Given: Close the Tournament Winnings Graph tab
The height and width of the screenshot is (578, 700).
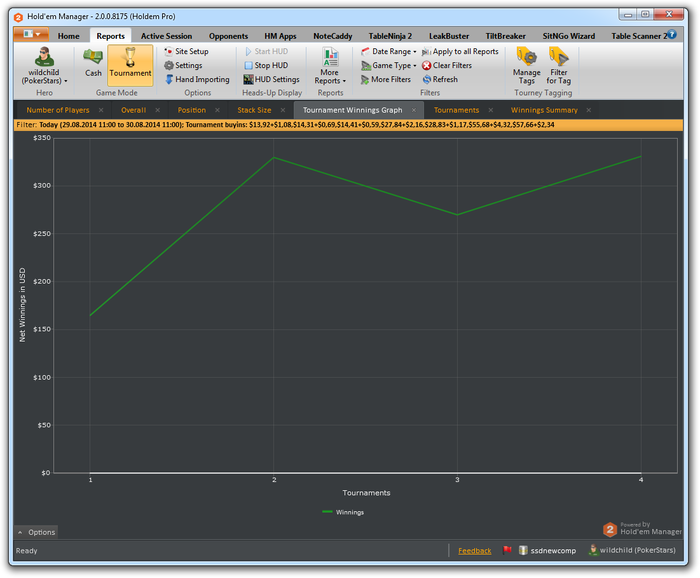Looking at the screenshot, I should coord(414,110).
